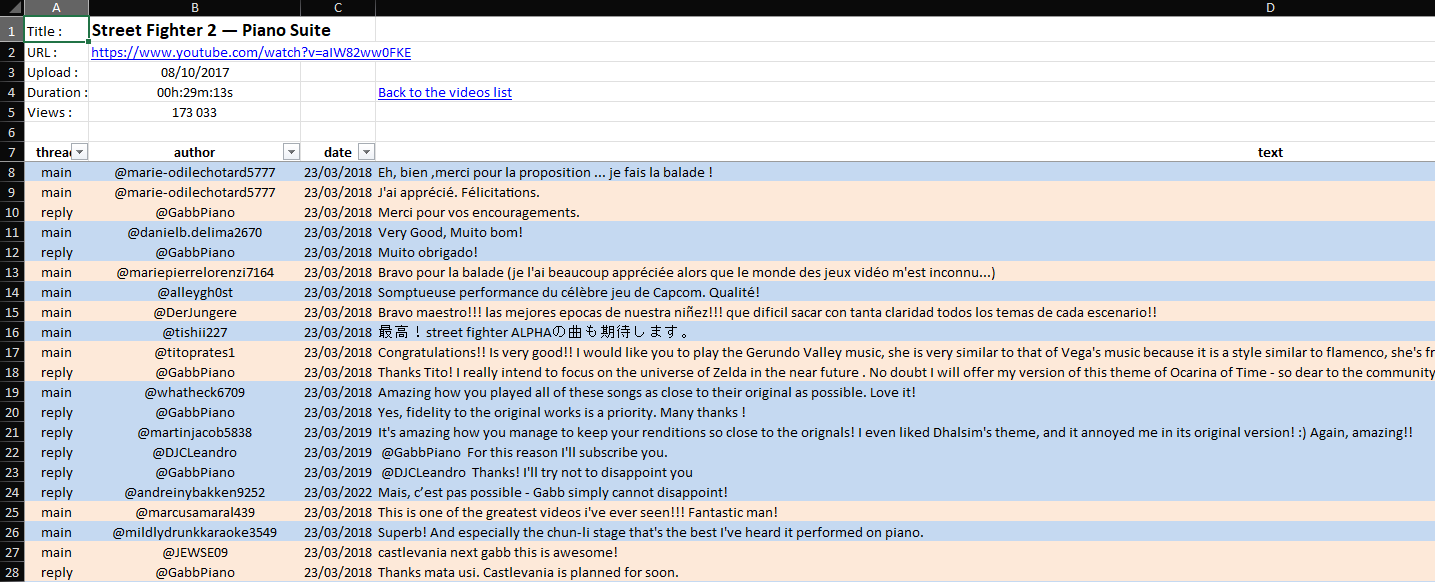Image resolution: width=1435 pixels, height=582 pixels.
Task: Select author cell @DerJungere
Action: point(195,312)
